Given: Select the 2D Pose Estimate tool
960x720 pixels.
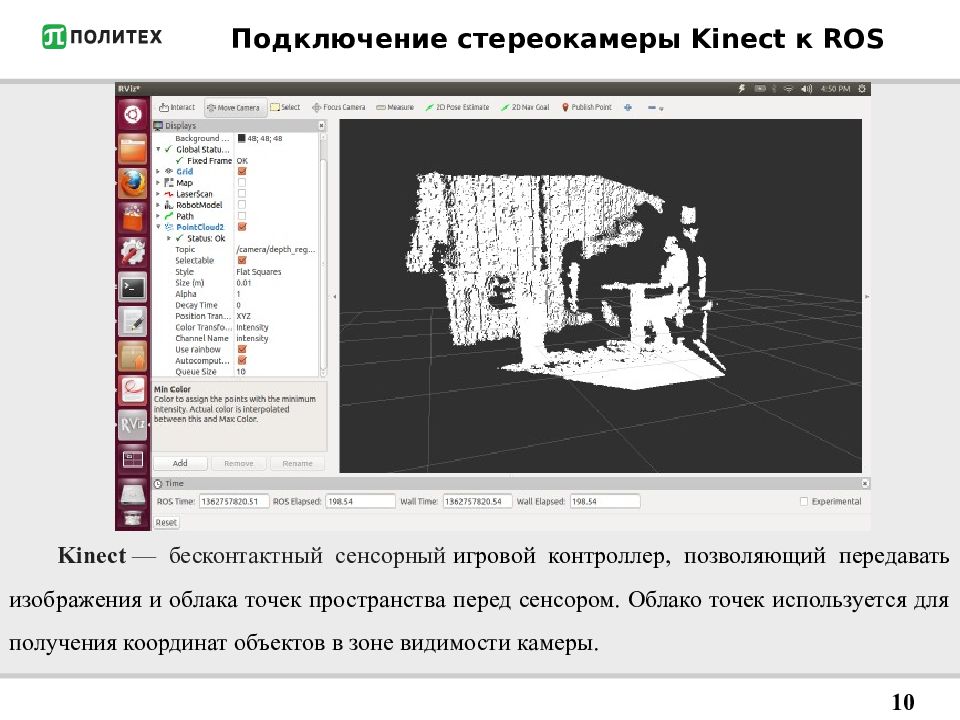Looking at the screenshot, I should click(x=457, y=107).
